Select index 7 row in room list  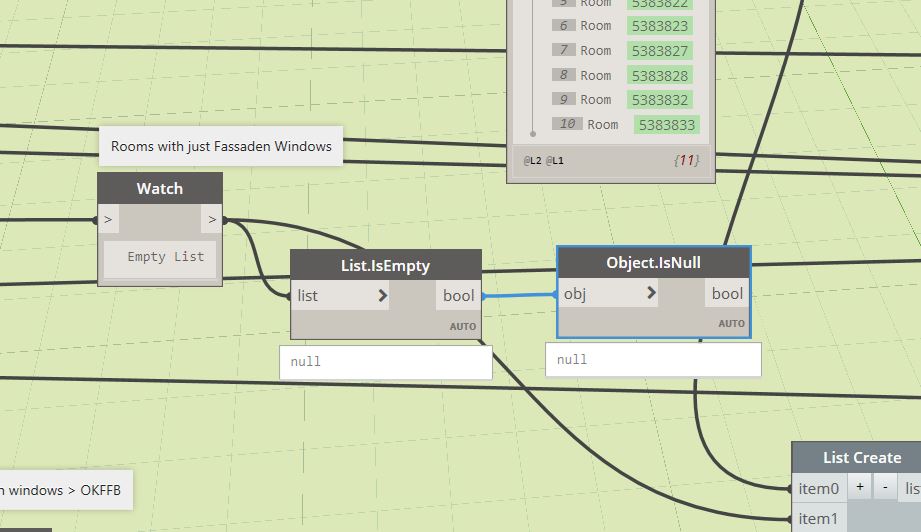point(623,51)
